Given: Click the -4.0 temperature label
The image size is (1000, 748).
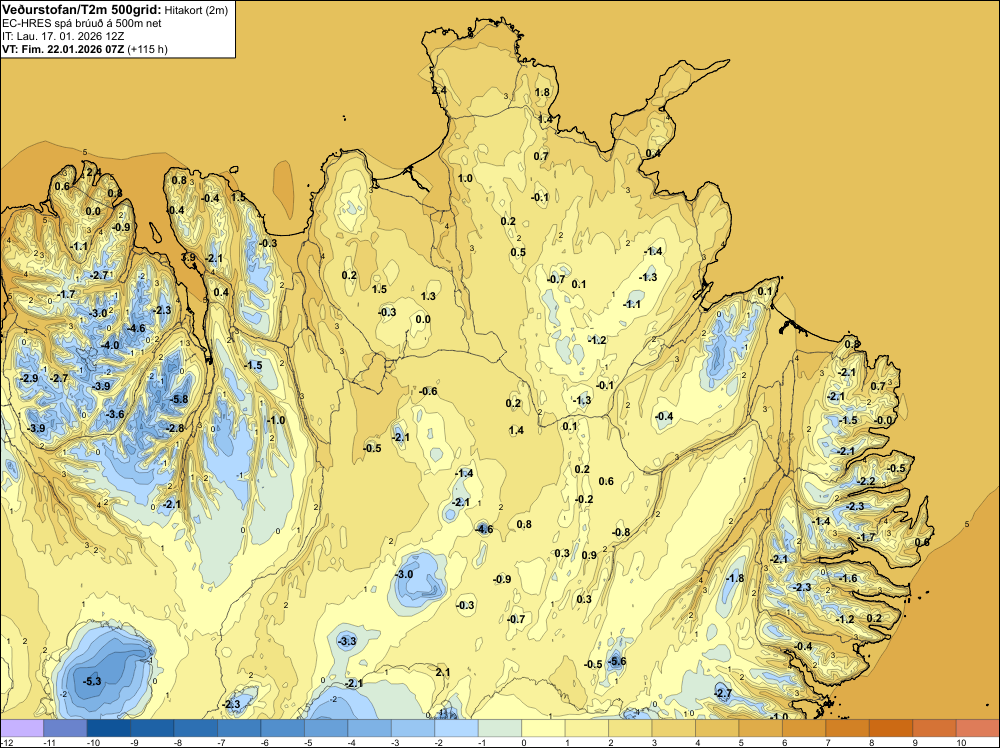Looking at the screenshot, I should coord(110,345).
